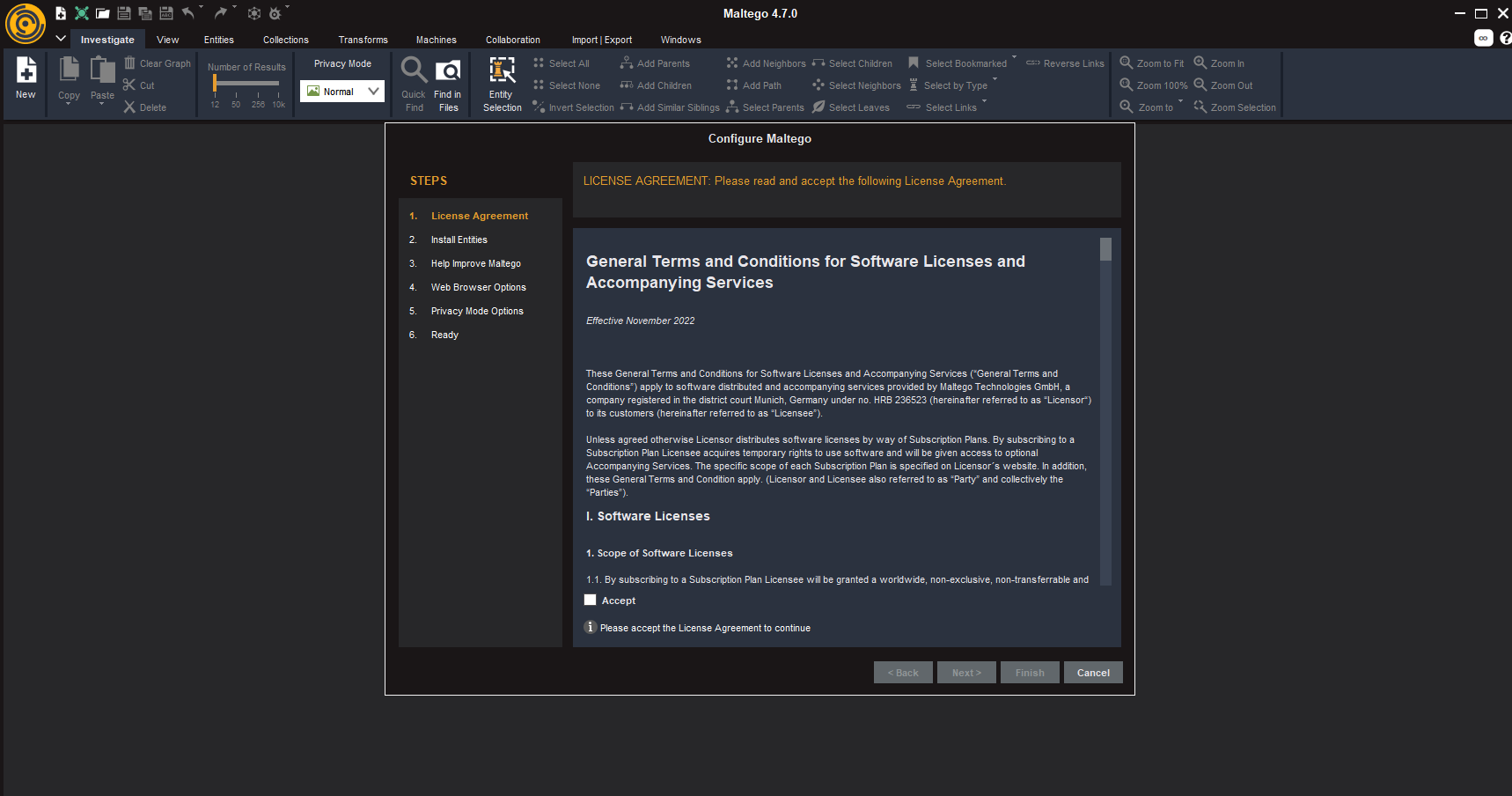Image resolution: width=1512 pixels, height=796 pixels.
Task: Click Zoom 100% in the ribbon
Action: pyautogui.click(x=1154, y=85)
